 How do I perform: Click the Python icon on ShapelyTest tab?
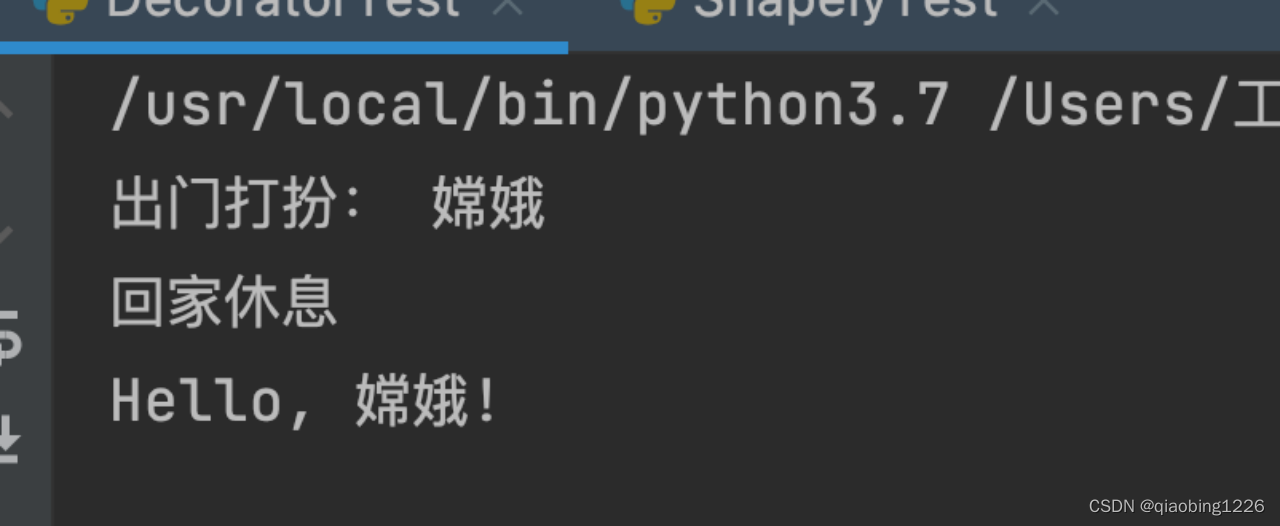tap(648, 10)
